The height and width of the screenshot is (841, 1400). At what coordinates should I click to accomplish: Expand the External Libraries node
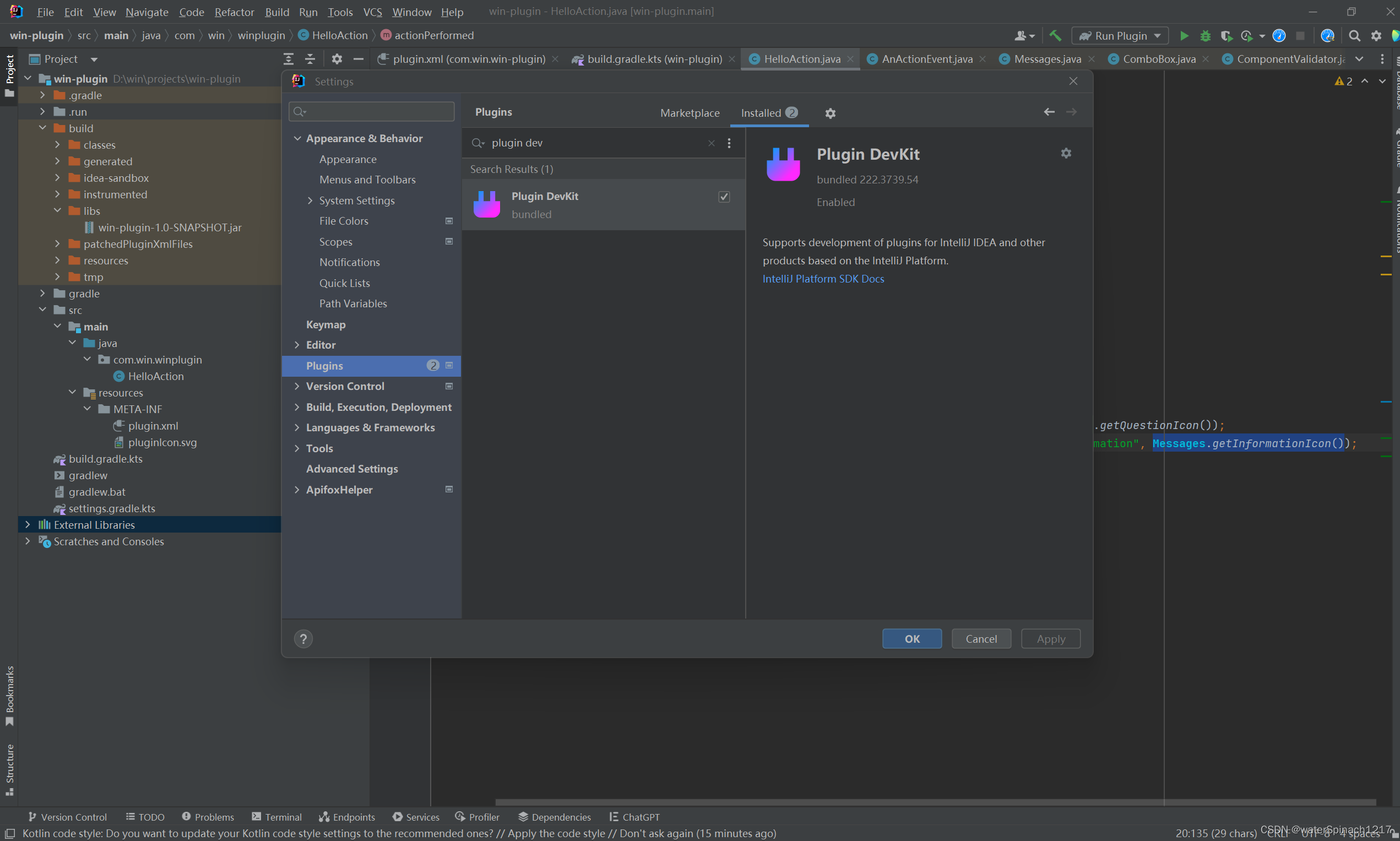[27, 525]
